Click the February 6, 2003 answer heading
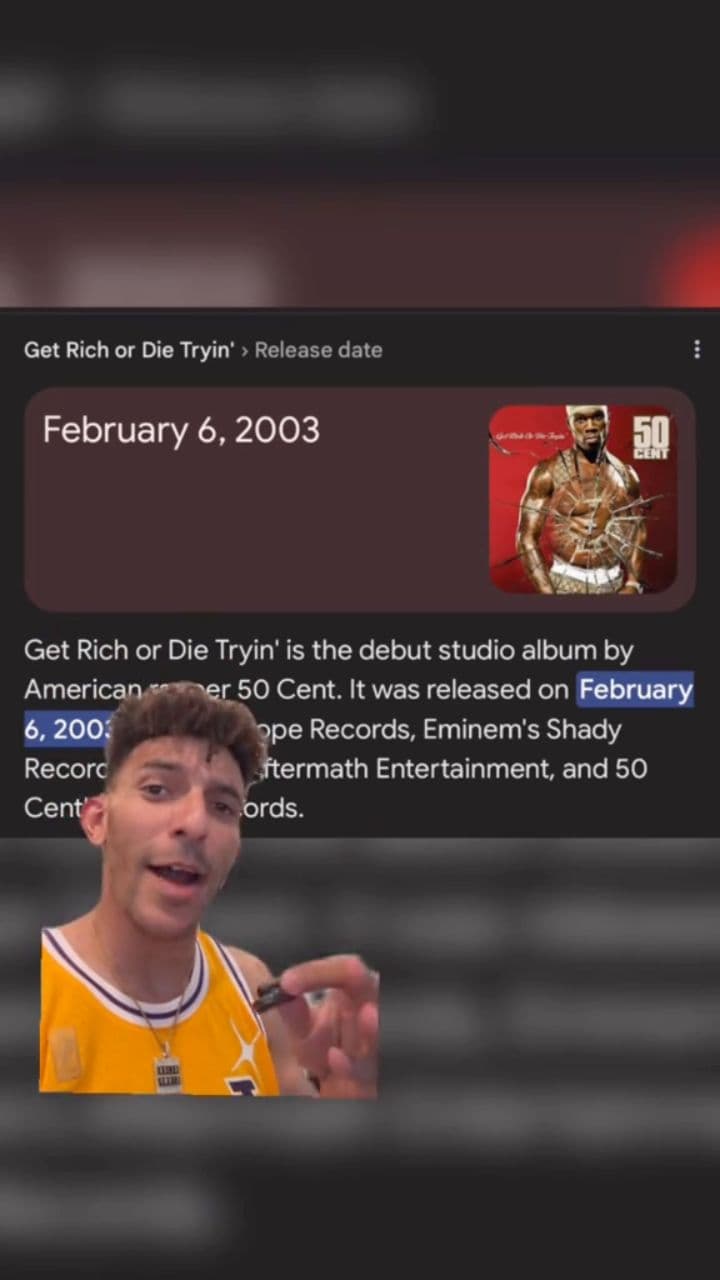 [181, 430]
